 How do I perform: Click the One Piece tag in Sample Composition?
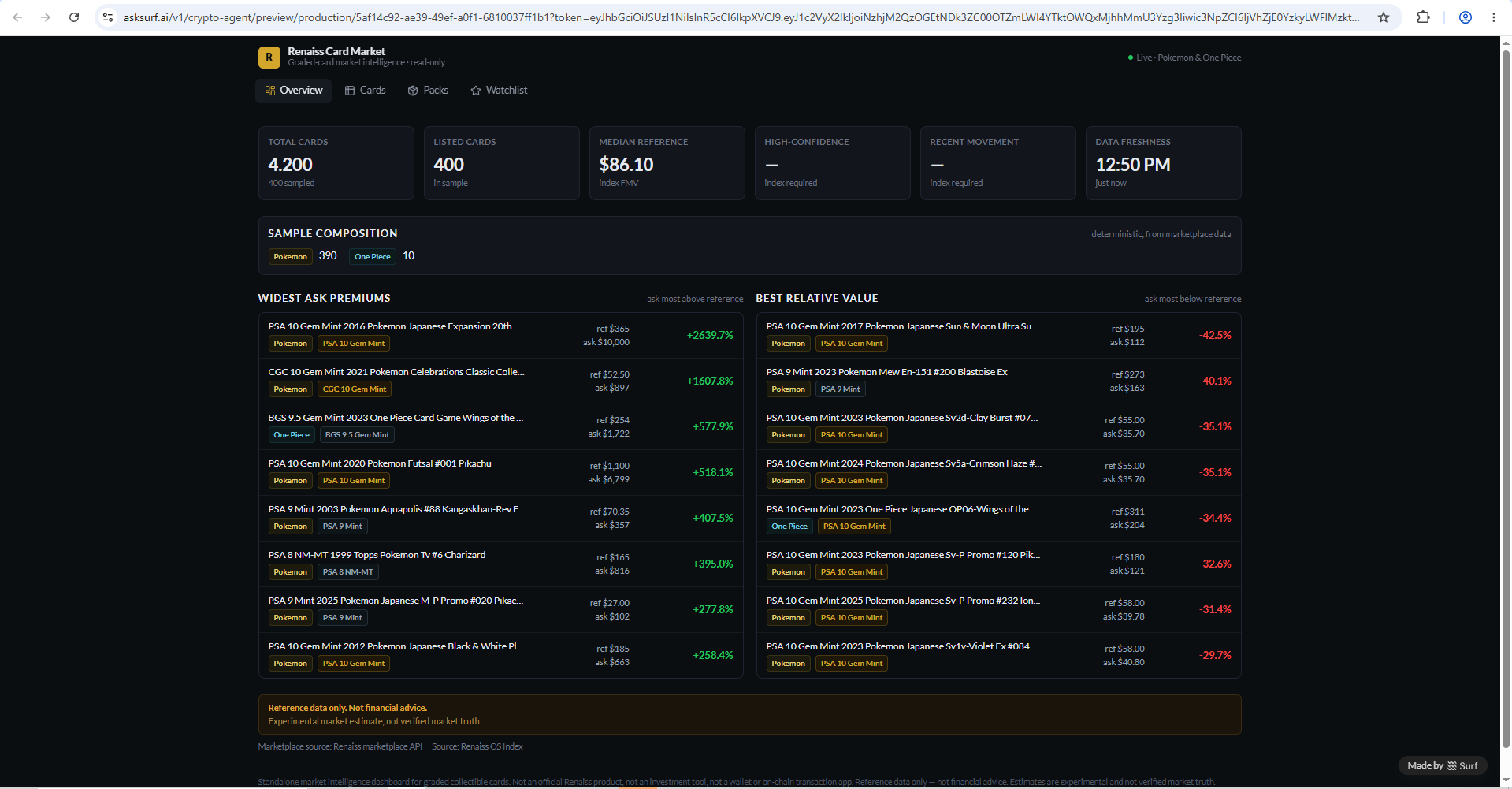tap(373, 256)
